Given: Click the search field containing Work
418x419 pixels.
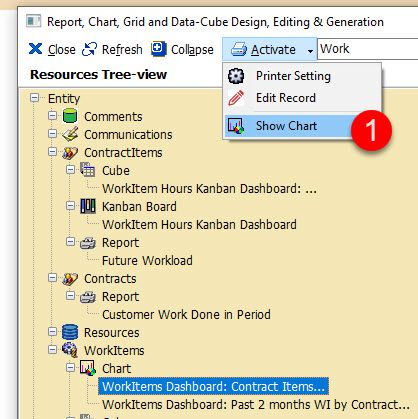Looking at the screenshot, I should click(x=368, y=49).
